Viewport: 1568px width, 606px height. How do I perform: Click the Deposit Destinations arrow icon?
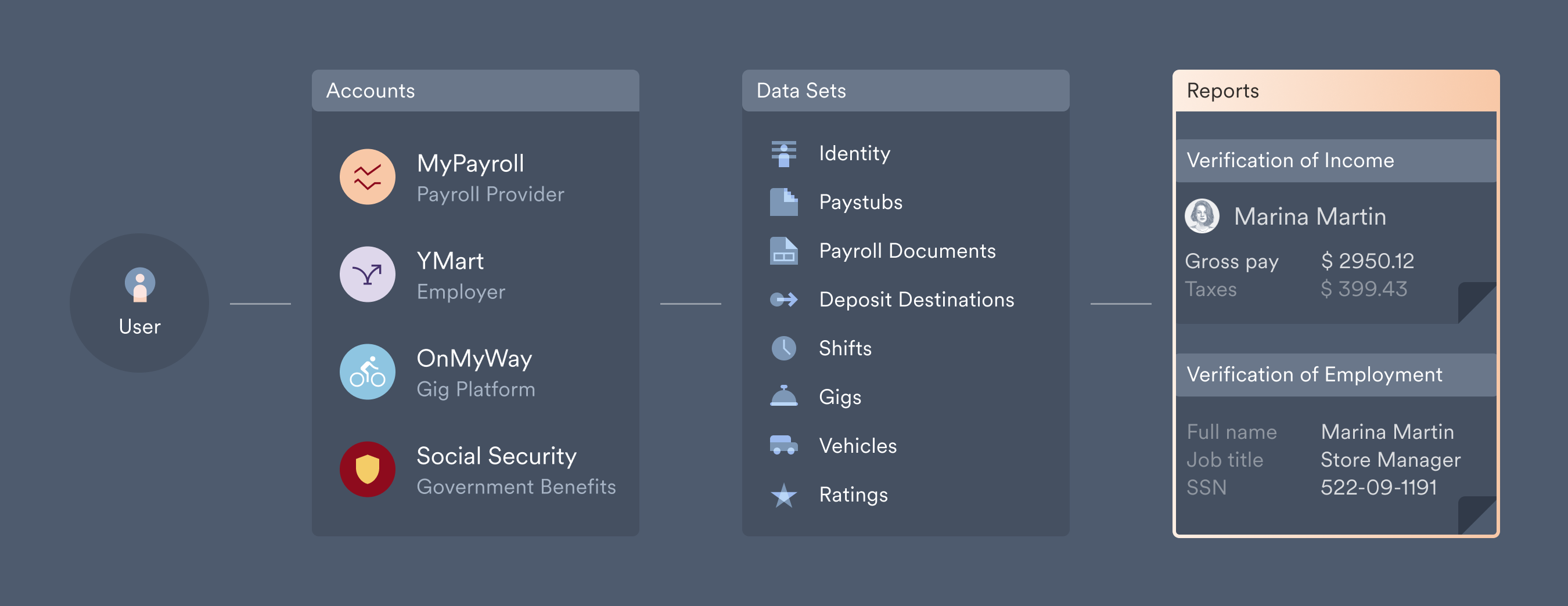[x=783, y=300]
